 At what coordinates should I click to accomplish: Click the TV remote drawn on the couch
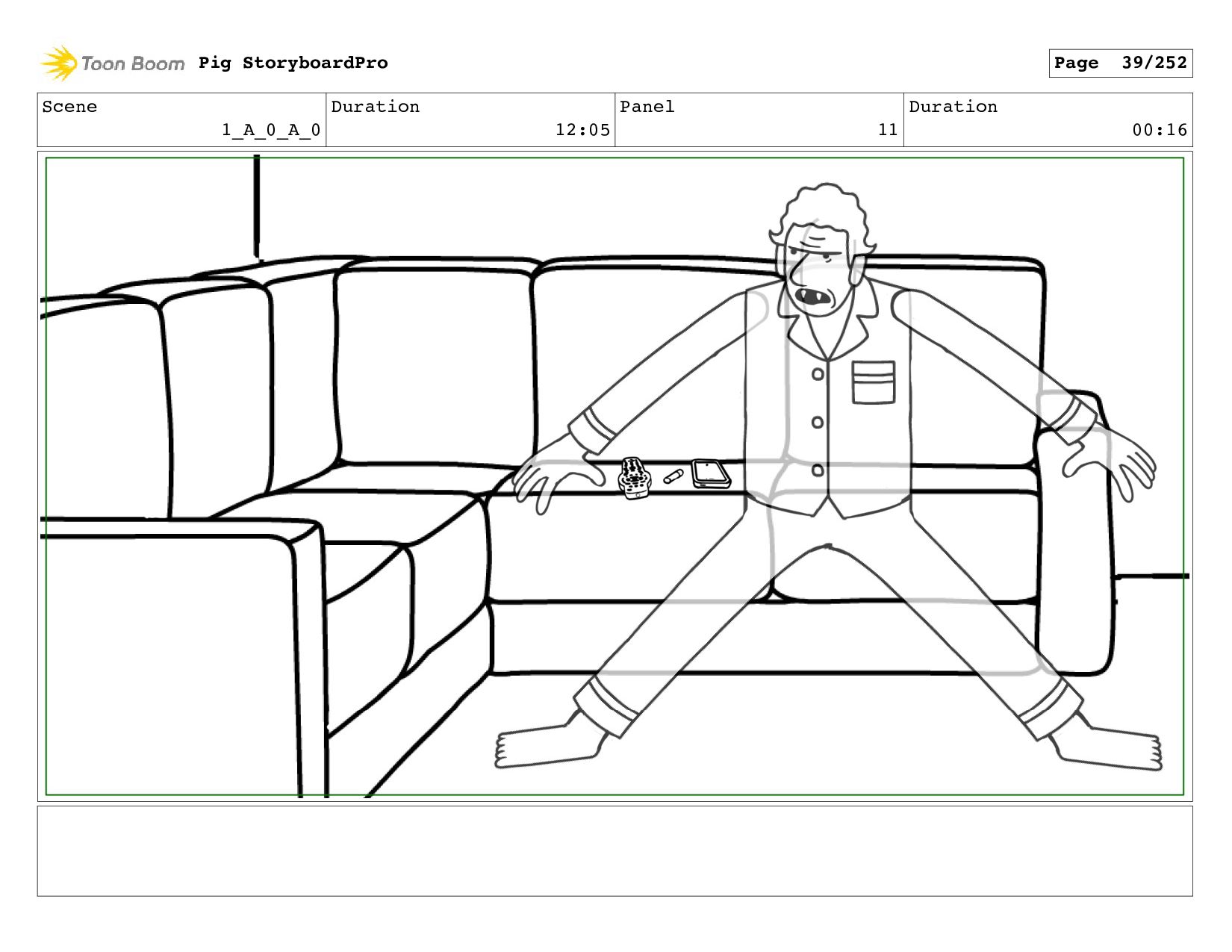tap(635, 479)
